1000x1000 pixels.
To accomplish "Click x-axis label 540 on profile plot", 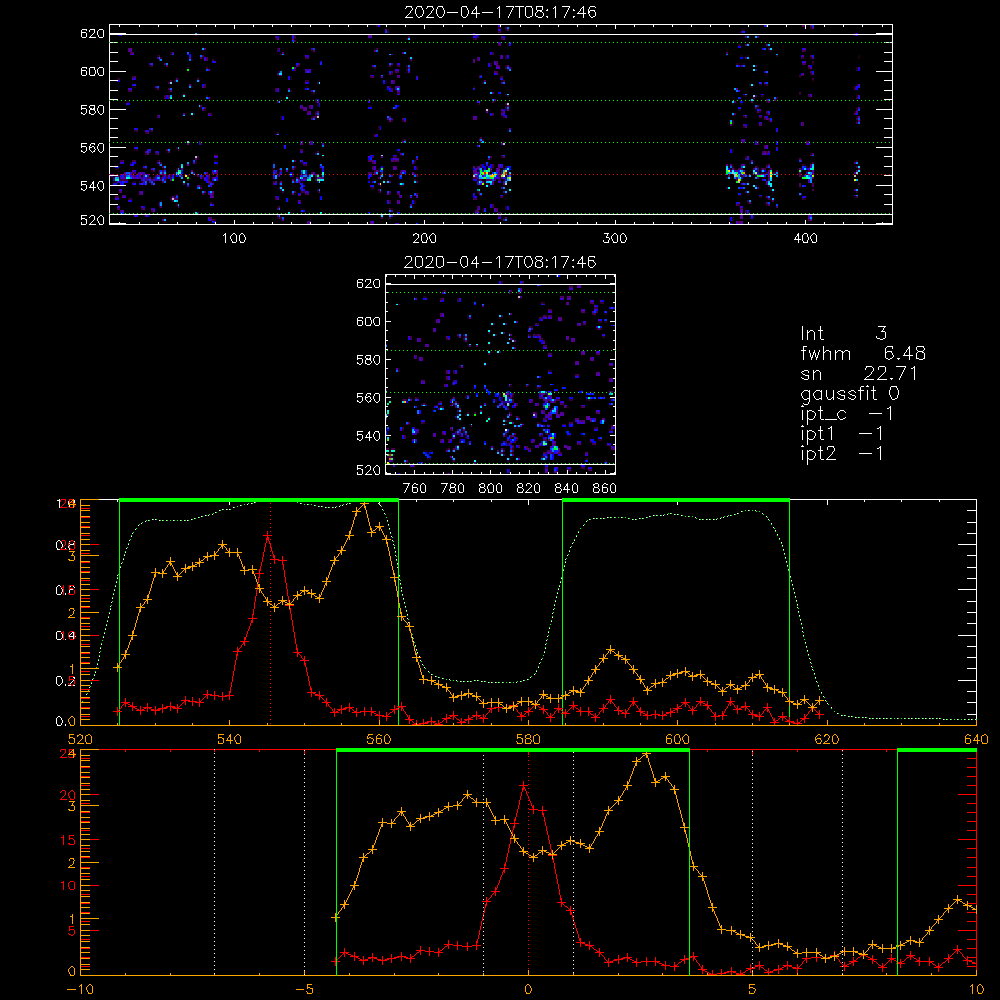I will tap(229, 739).
